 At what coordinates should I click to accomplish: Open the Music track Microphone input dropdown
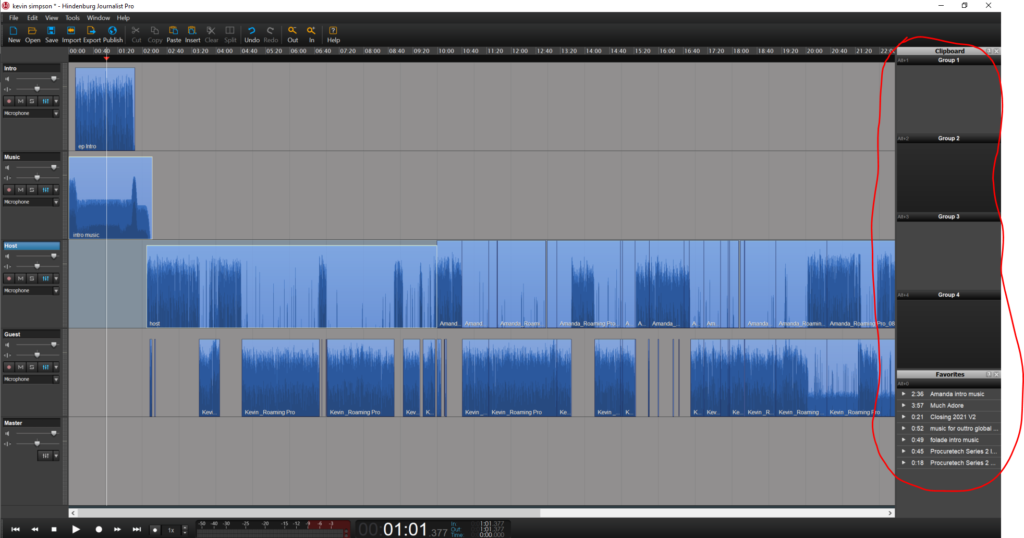click(56, 202)
